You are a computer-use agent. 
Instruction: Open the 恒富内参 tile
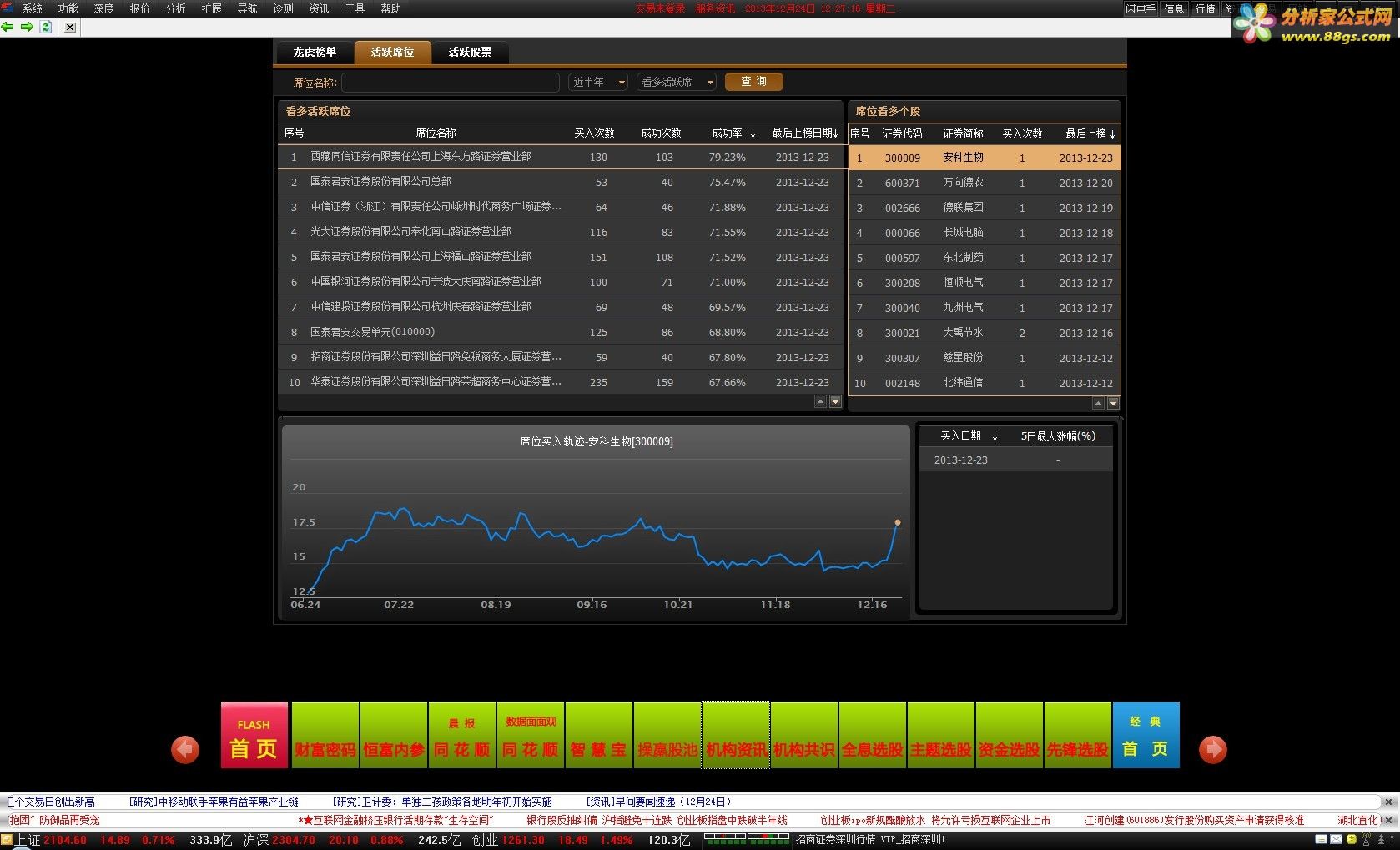394,735
